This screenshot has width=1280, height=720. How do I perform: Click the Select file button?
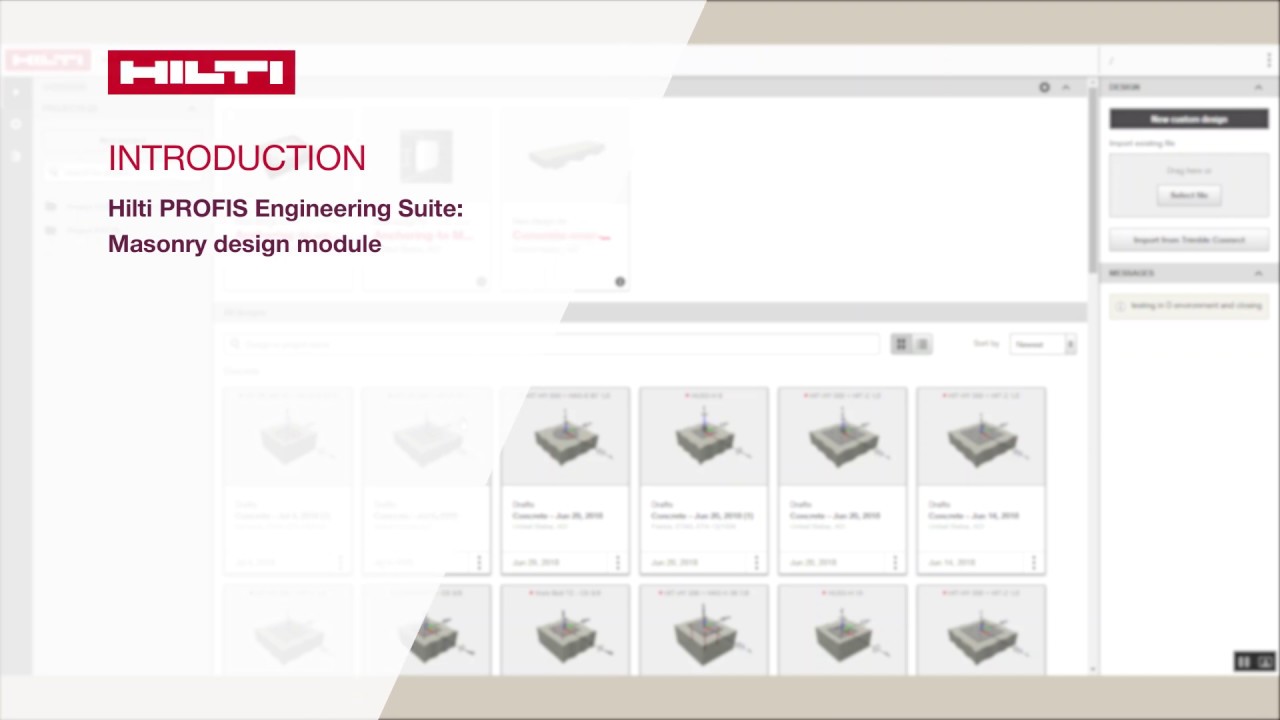point(1188,195)
